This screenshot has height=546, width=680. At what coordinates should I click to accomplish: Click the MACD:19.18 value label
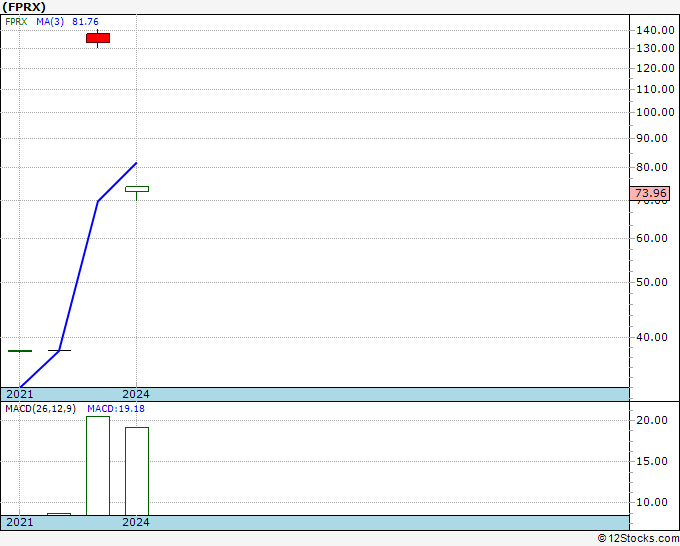click(116, 409)
